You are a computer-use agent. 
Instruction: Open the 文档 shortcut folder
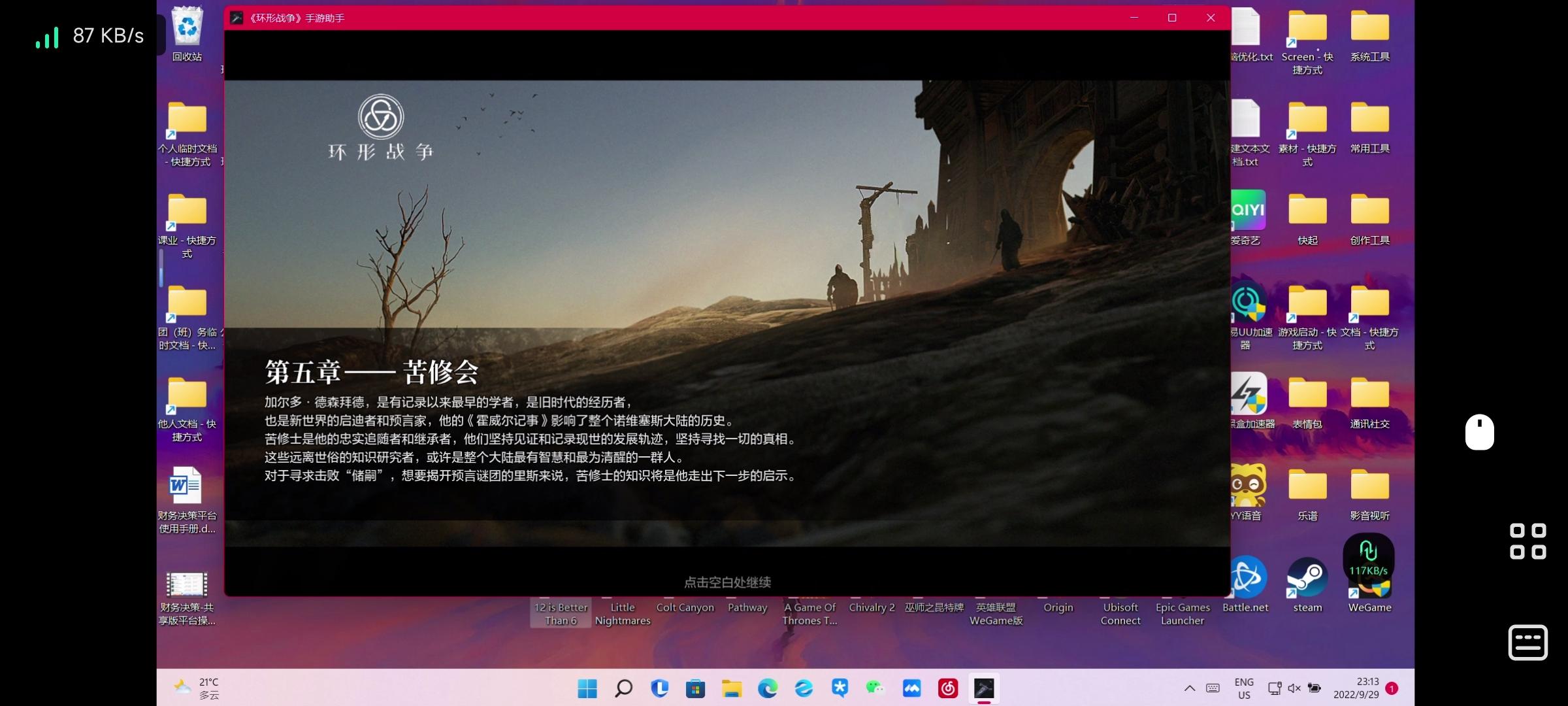click(1369, 317)
